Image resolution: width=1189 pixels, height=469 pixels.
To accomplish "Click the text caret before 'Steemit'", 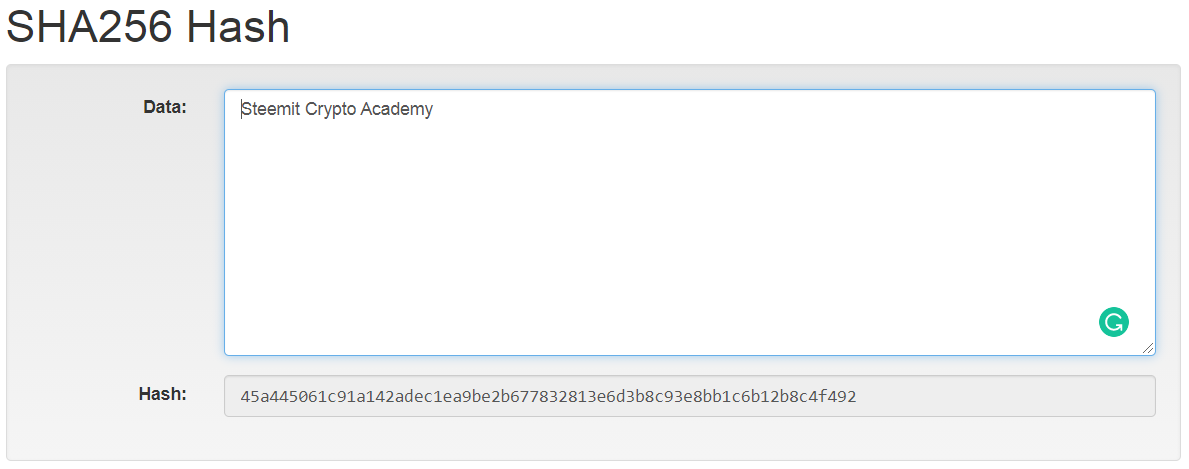I will [242, 109].
